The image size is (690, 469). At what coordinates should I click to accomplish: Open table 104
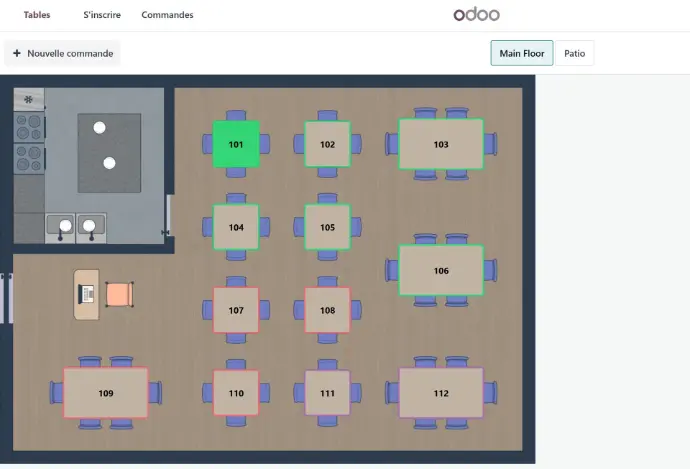coord(236,227)
